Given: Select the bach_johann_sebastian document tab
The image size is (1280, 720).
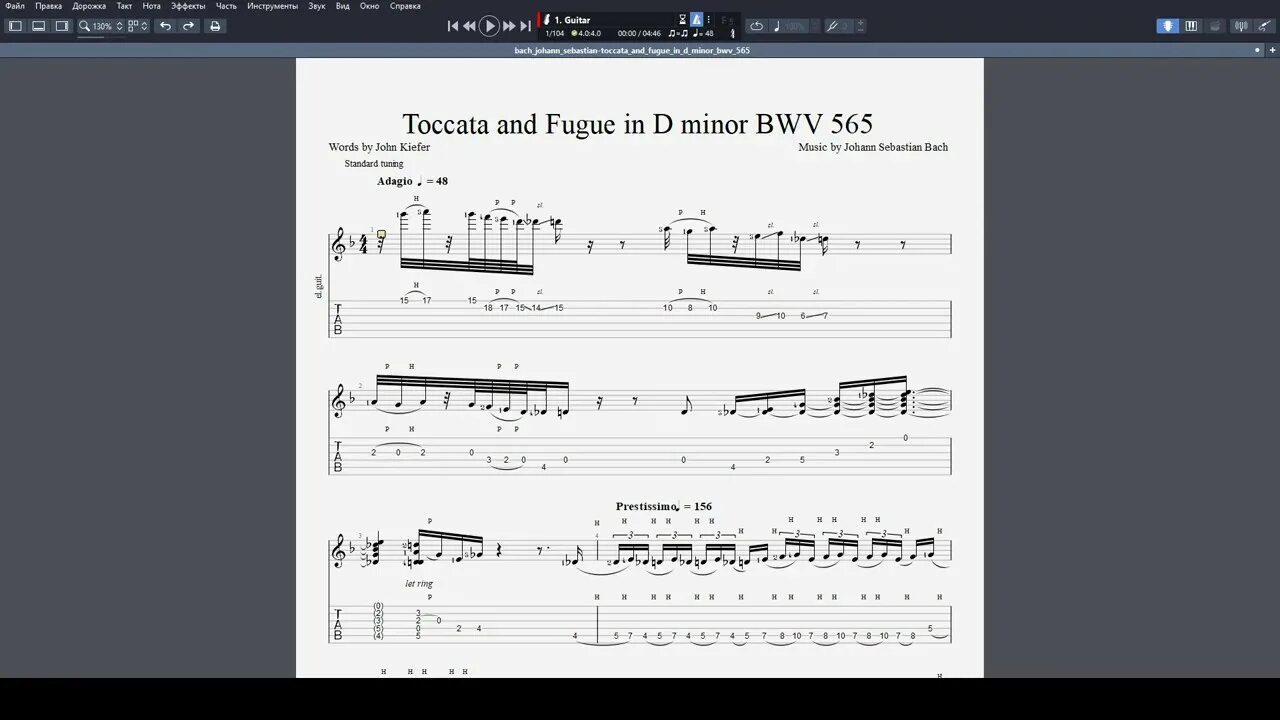Looking at the screenshot, I should (x=632, y=50).
